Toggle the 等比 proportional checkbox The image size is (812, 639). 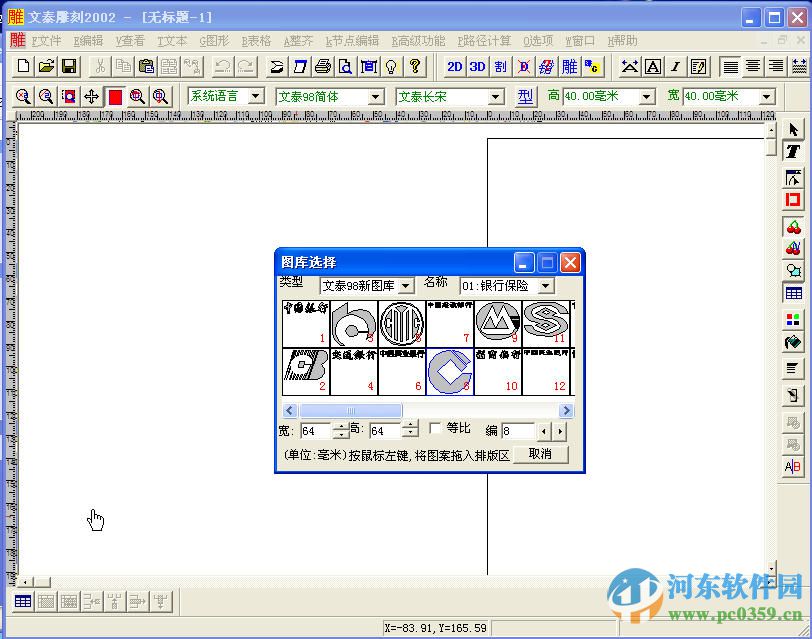434,428
